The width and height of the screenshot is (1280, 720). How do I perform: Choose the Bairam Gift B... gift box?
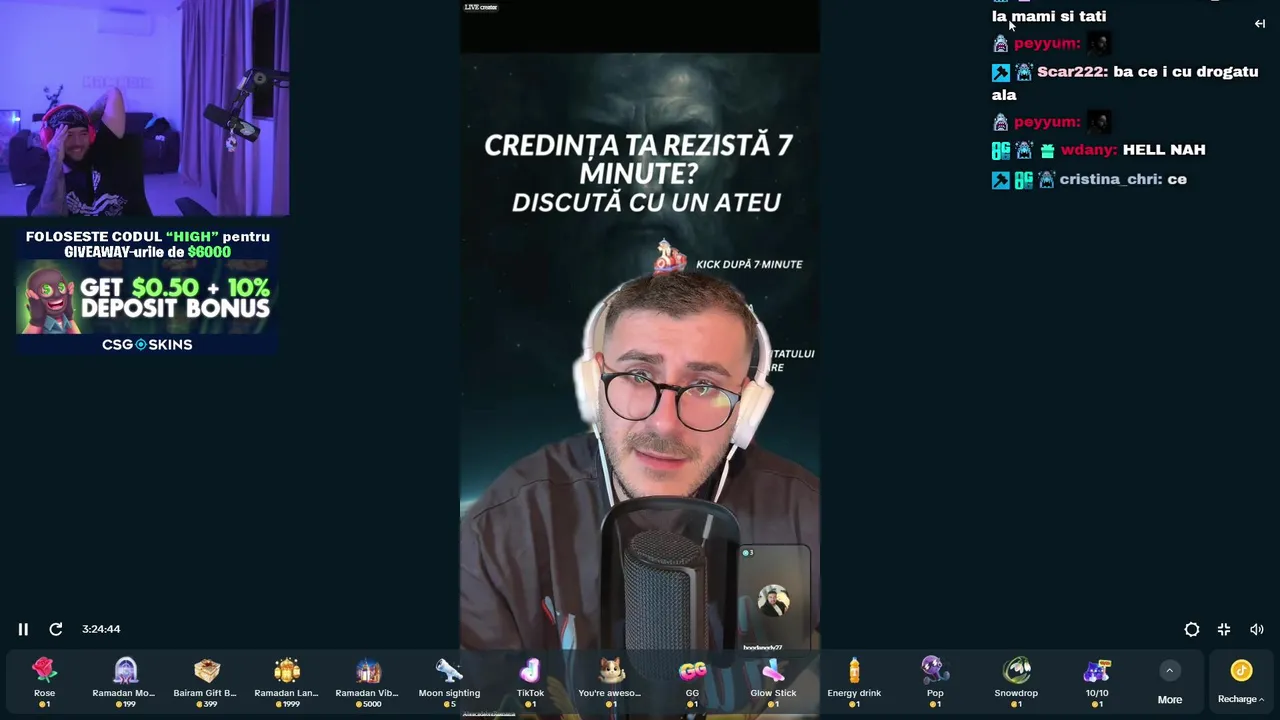click(x=205, y=682)
